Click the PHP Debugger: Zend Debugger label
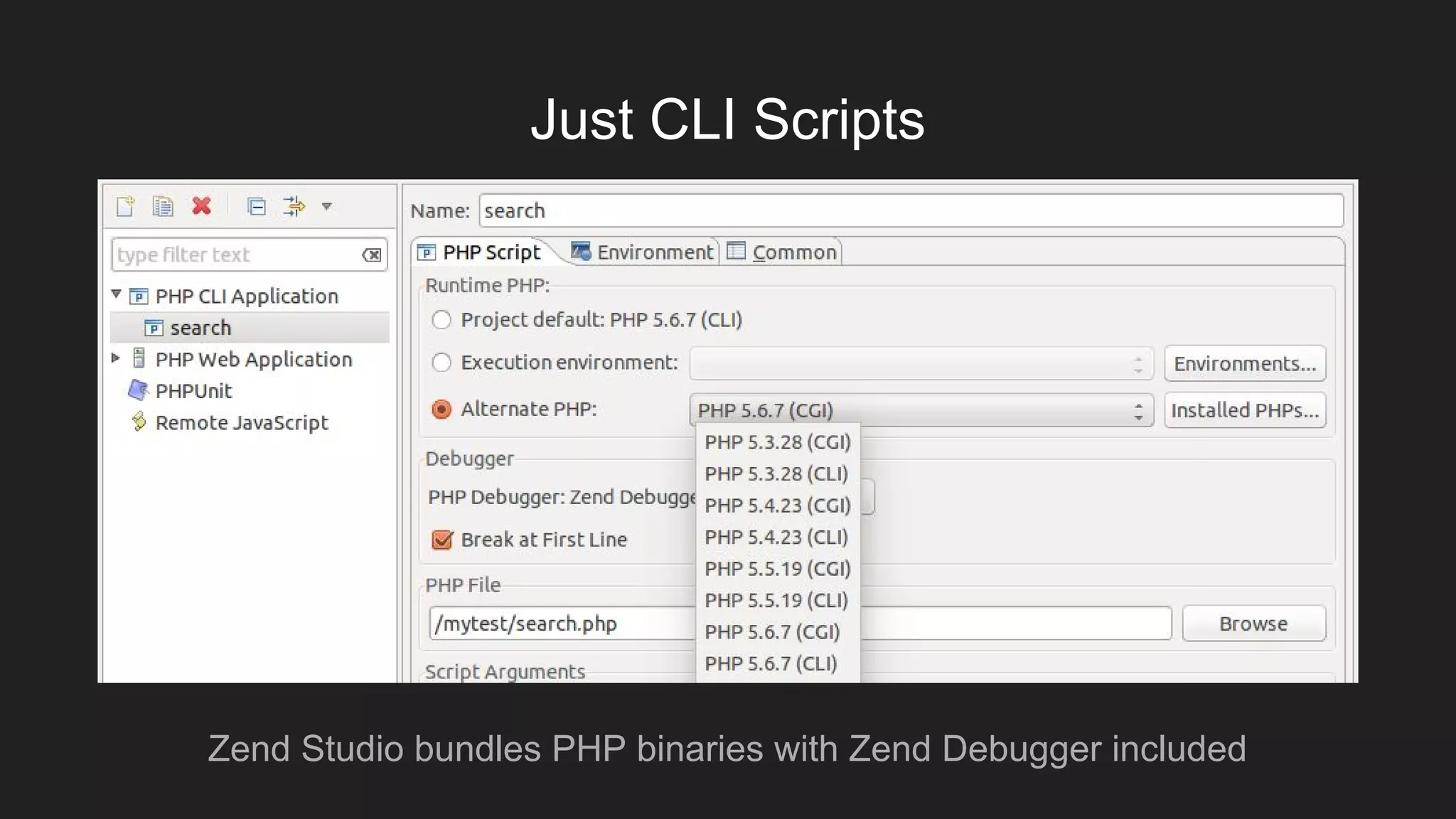The image size is (1456, 819). [x=562, y=497]
